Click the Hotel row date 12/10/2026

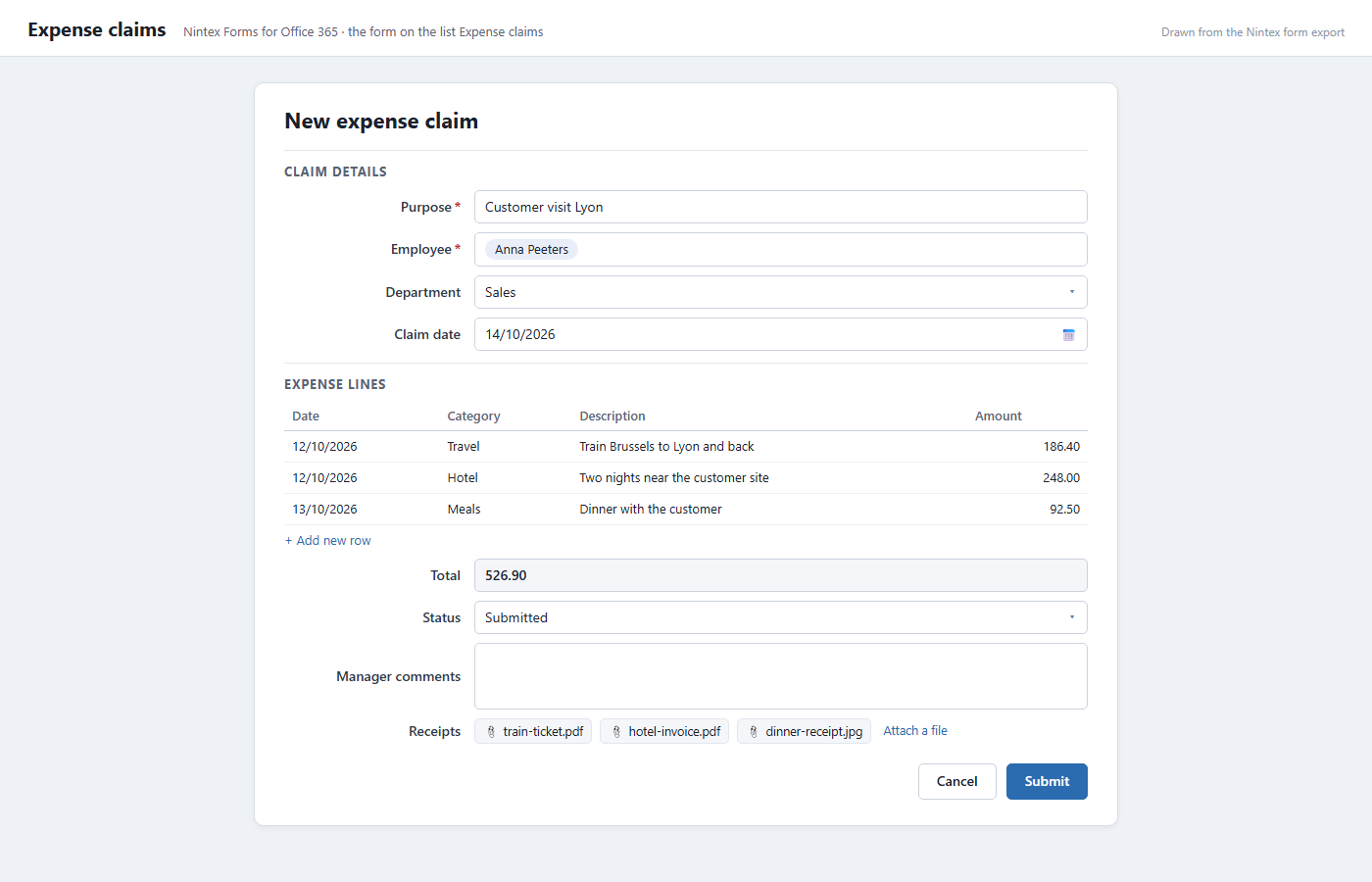click(x=324, y=478)
